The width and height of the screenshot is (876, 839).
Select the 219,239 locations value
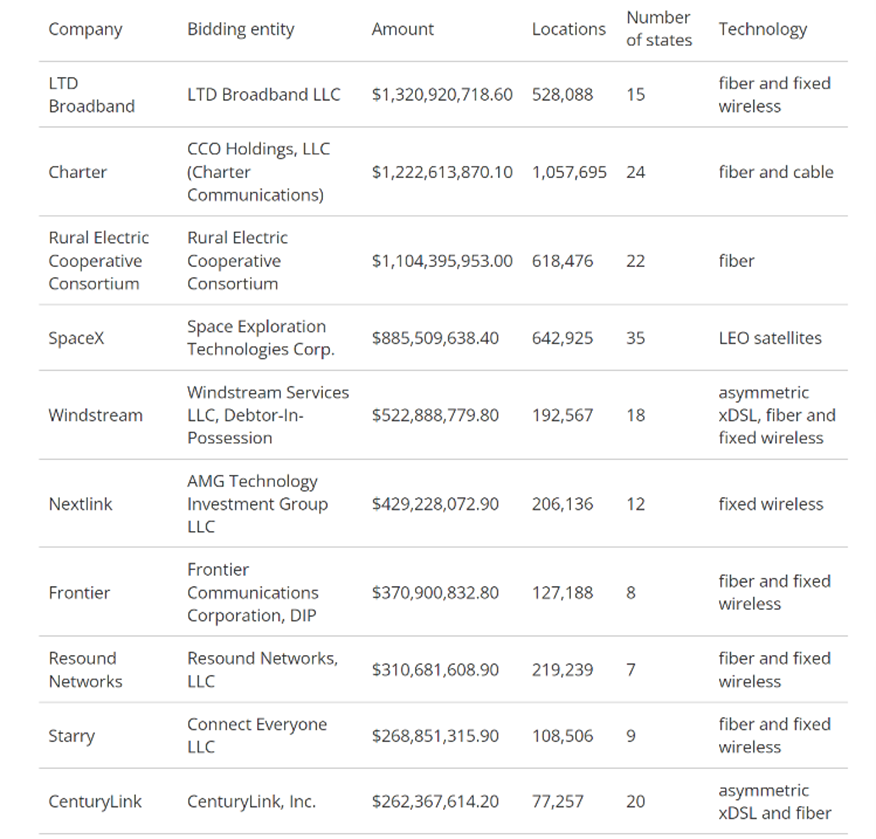coord(562,670)
